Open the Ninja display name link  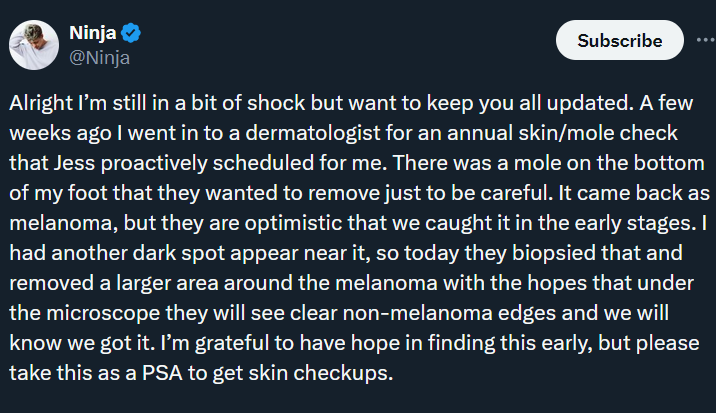tap(91, 33)
